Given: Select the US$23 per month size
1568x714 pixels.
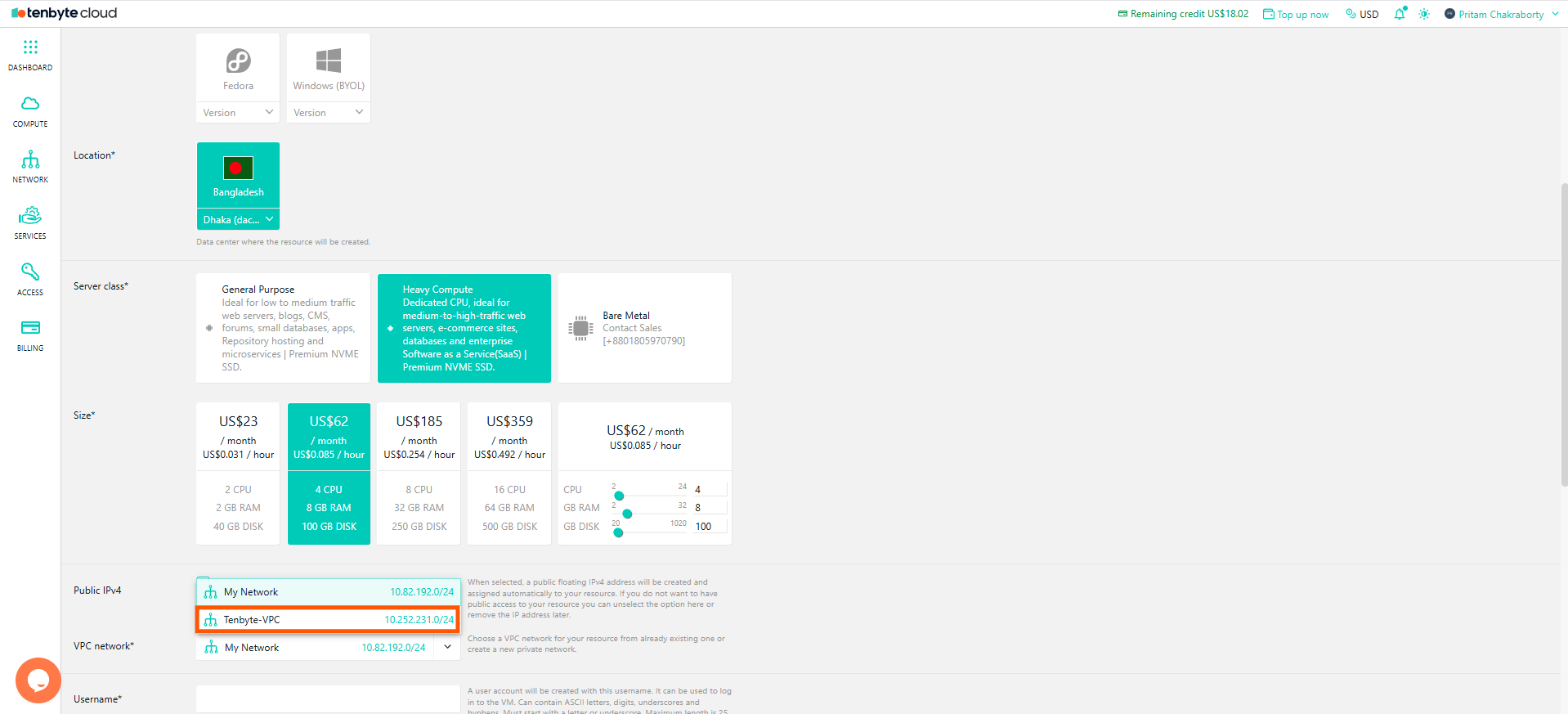Looking at the screenshot, I should click(238, 474).
